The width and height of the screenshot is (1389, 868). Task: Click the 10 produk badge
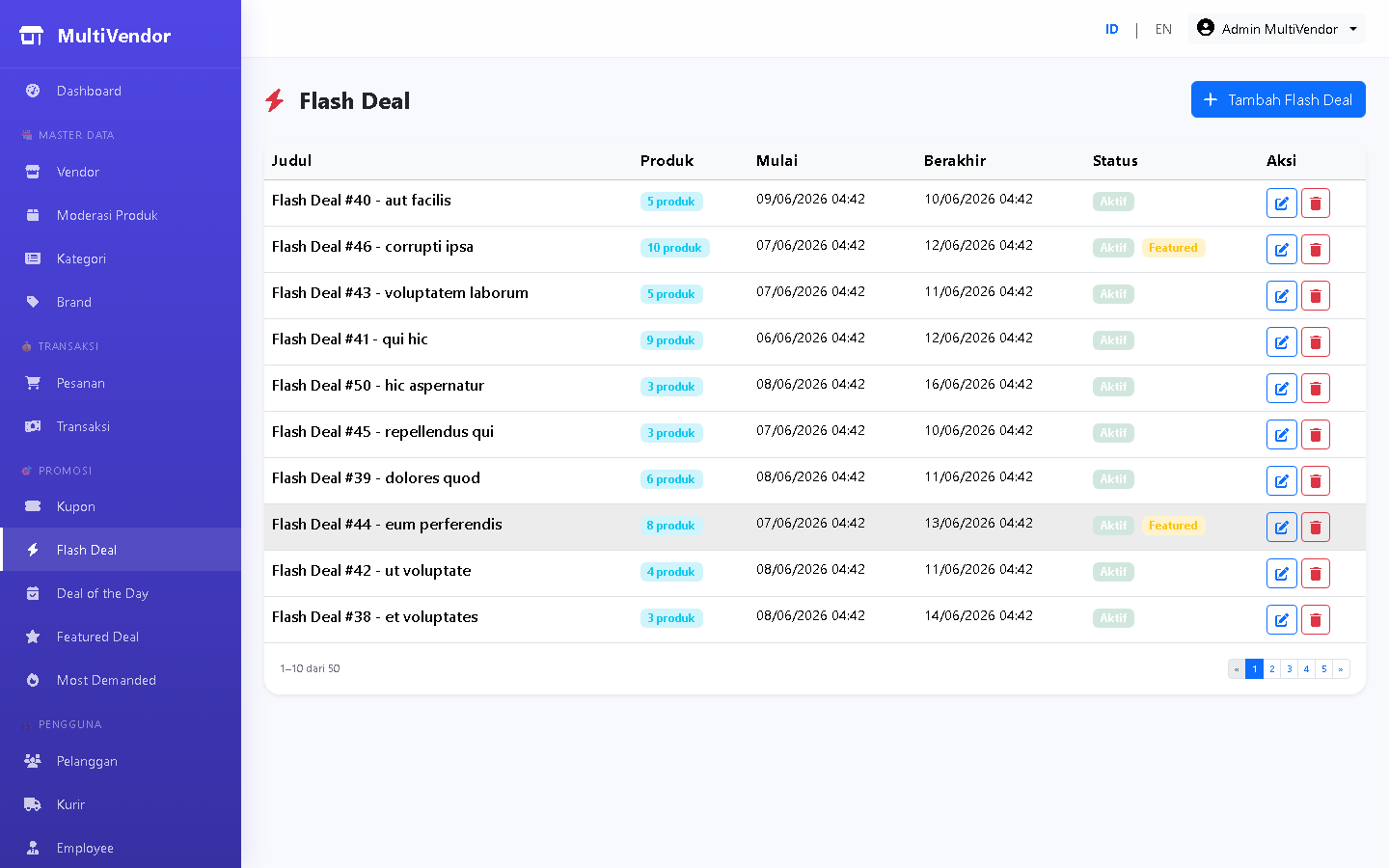point(674,248)
